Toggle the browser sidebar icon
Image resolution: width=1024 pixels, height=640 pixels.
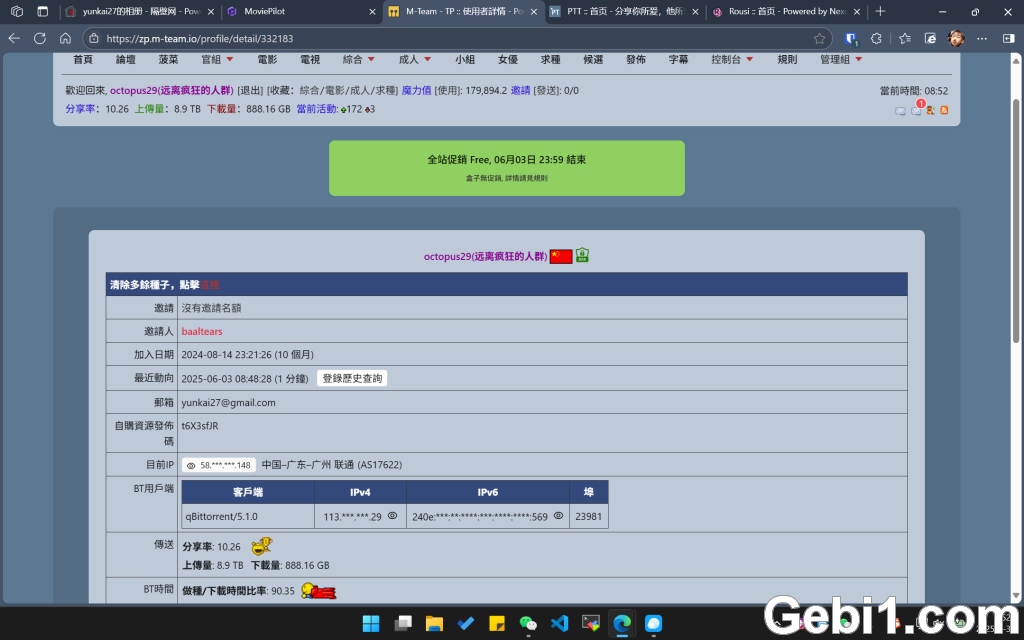(x=1008, y=39)
